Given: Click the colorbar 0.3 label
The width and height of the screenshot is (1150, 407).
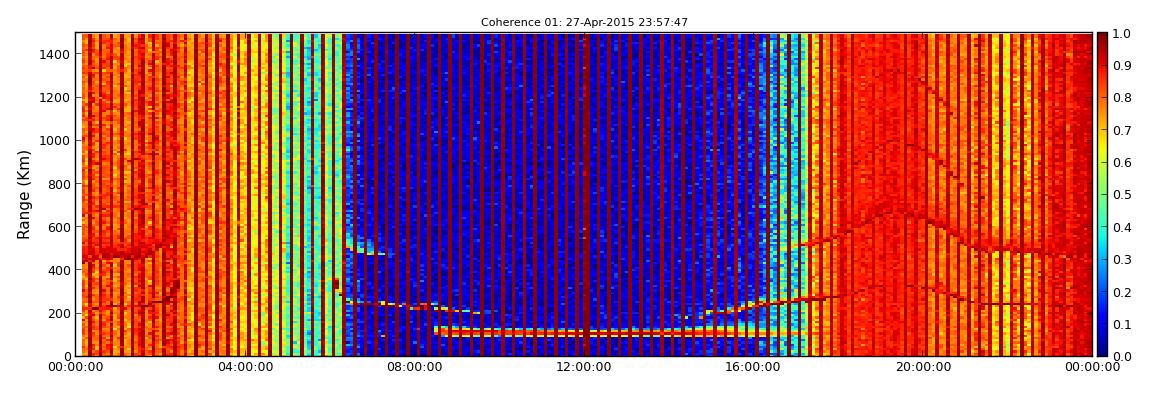Looking at the screenshot, I should (x=1121, y=260).
